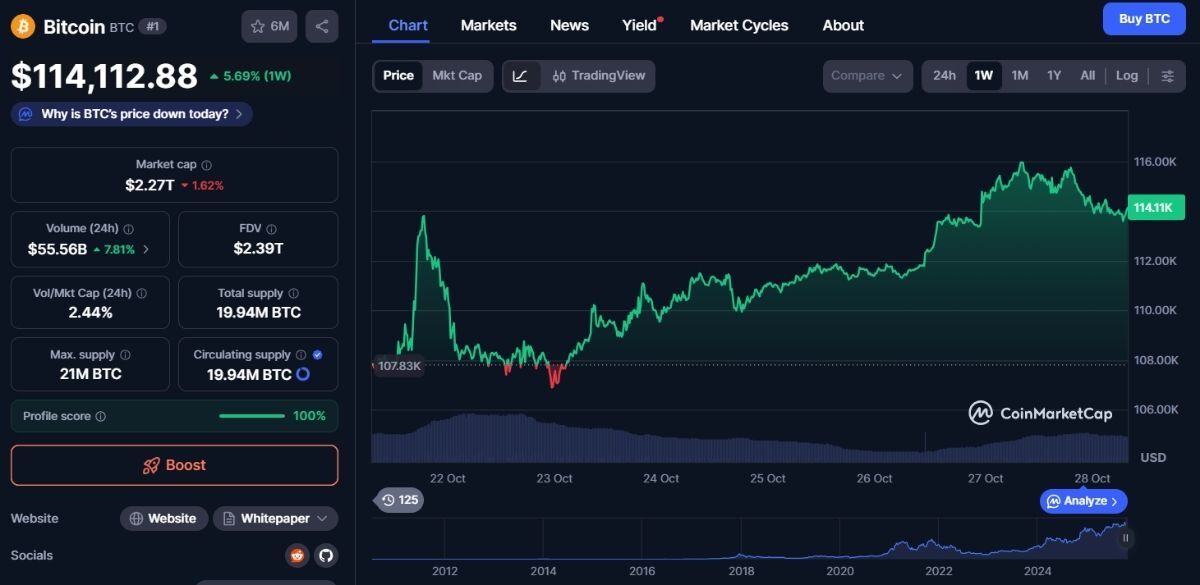Open the Chart tab
Viewport: 1200px width, 585px height.
click(408, 25)
